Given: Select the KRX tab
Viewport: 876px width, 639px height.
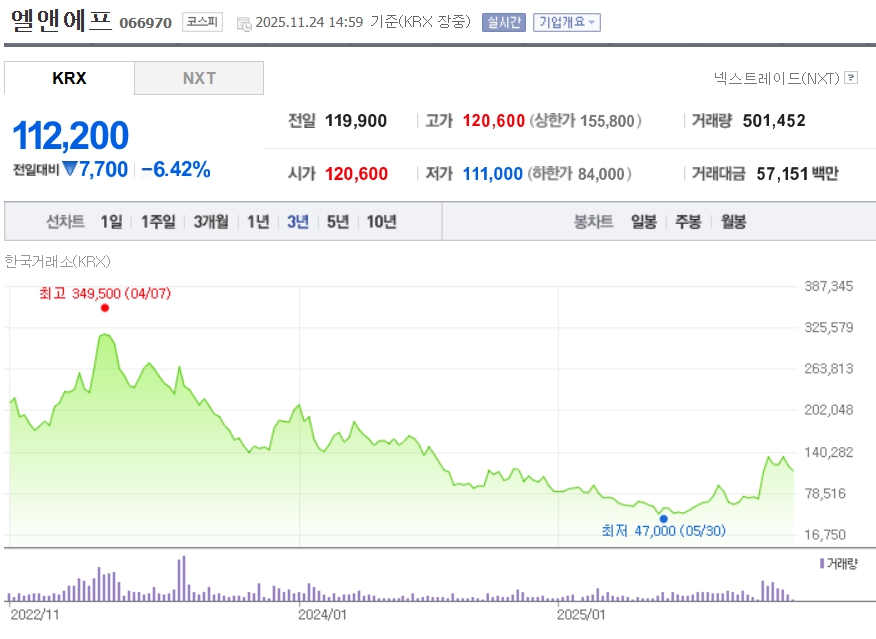Looking at the screenshot, I should [x=69, y=78].
